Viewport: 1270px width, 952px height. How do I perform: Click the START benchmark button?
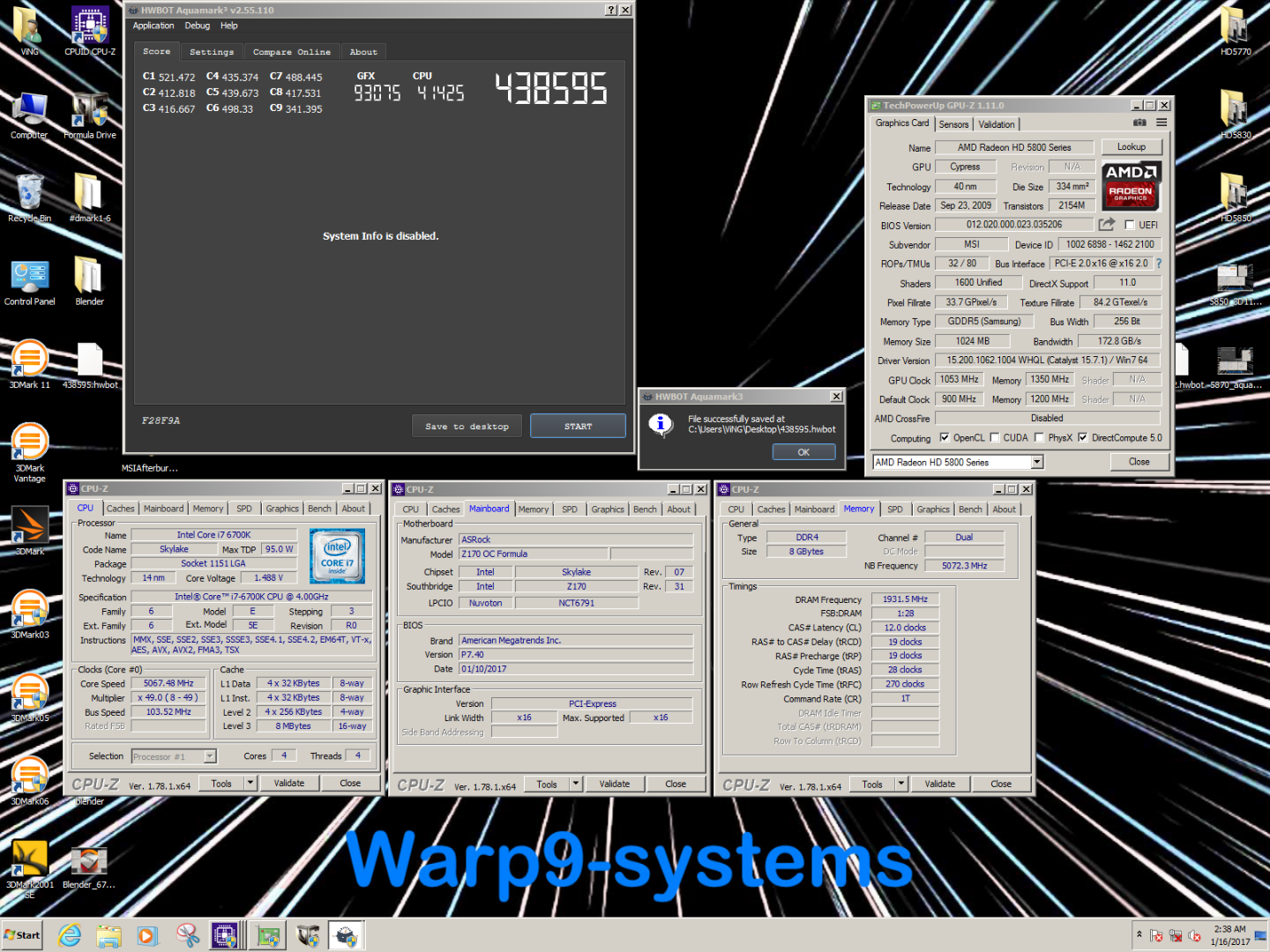tap(579, 427)
